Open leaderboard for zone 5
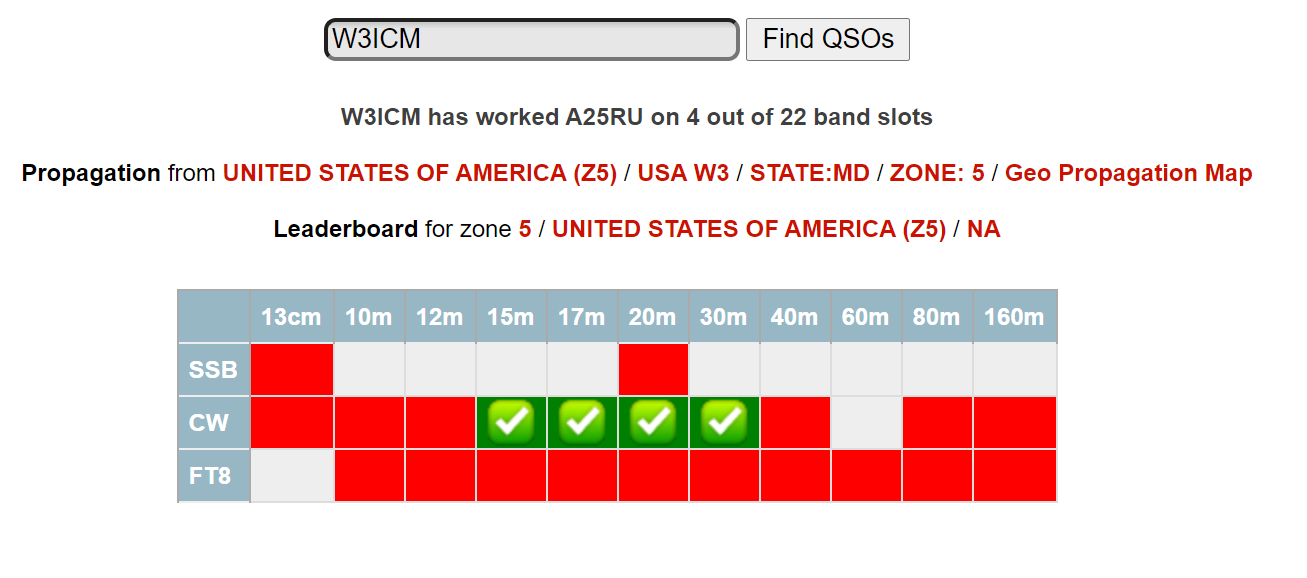Viewport: 1307px width, 578px height. click(525, 229)
